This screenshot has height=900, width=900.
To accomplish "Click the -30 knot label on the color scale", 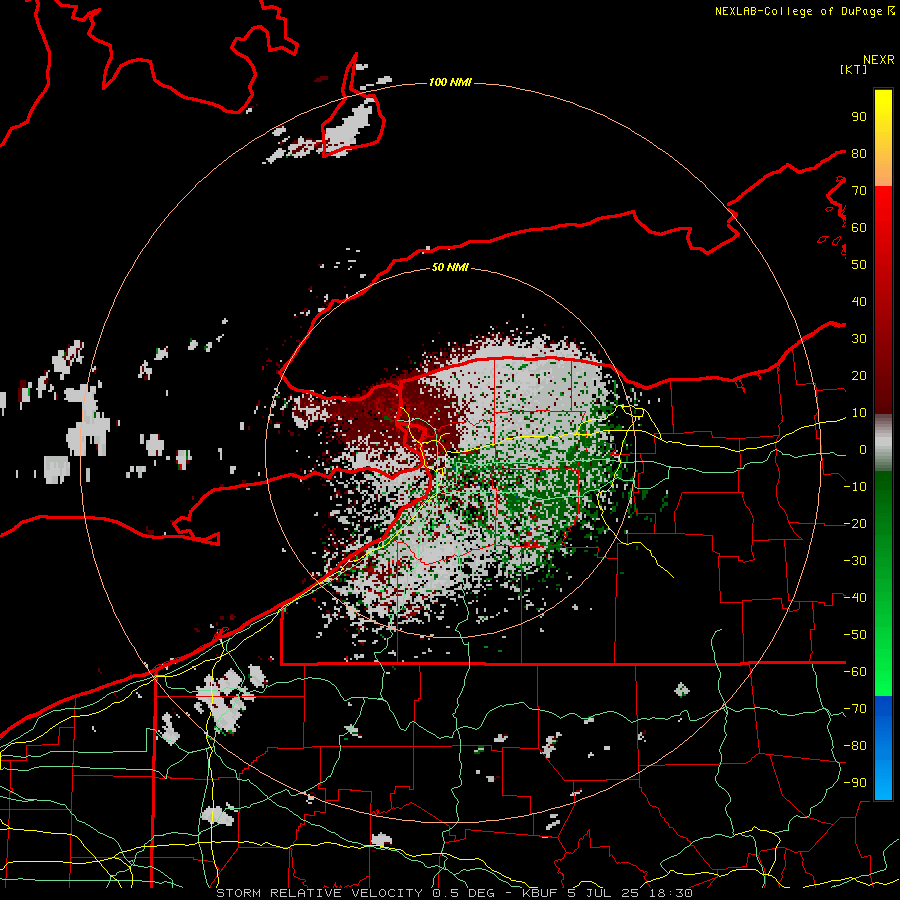I will (855, 561).
